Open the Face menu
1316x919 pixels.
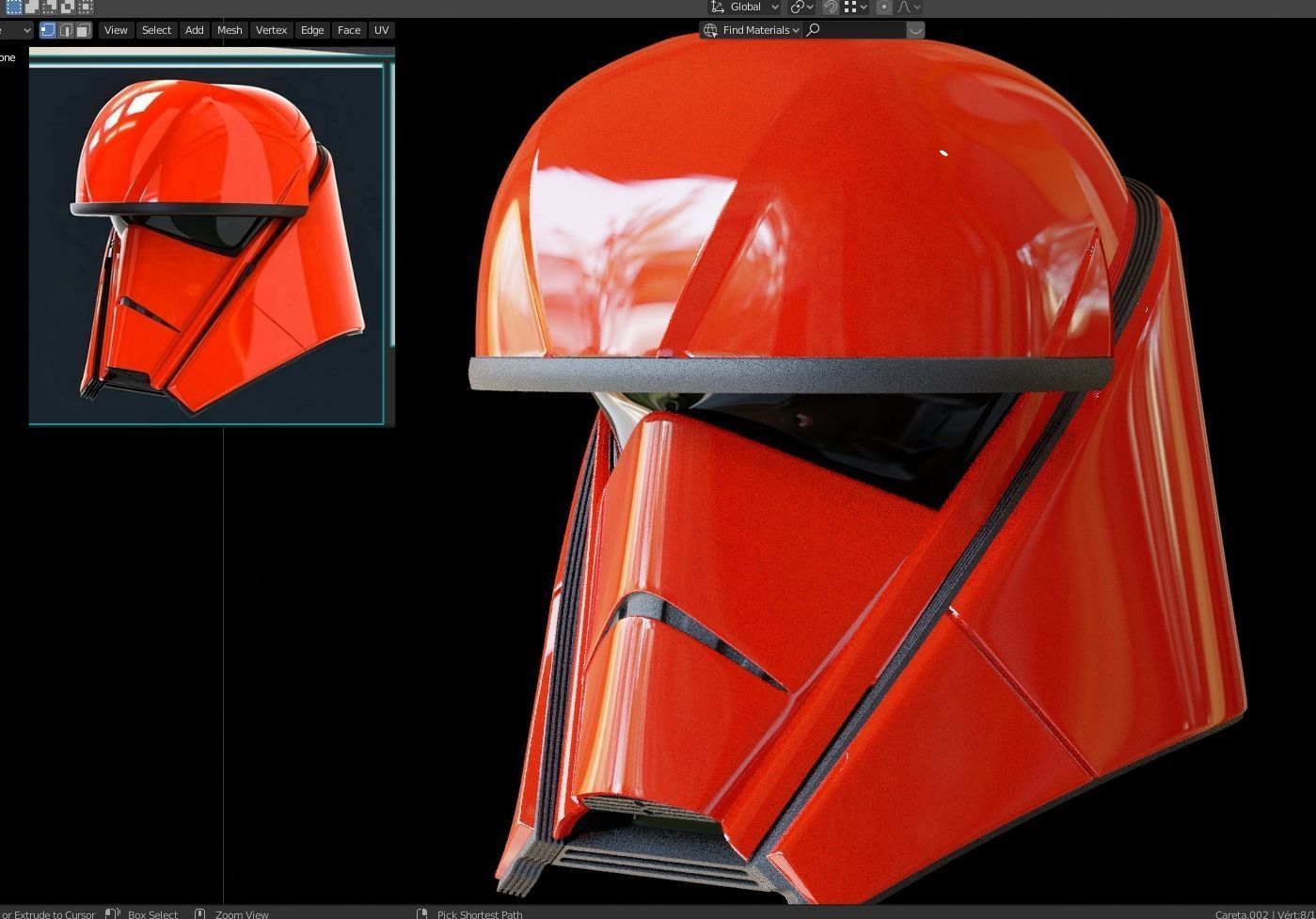click(349, 30)
